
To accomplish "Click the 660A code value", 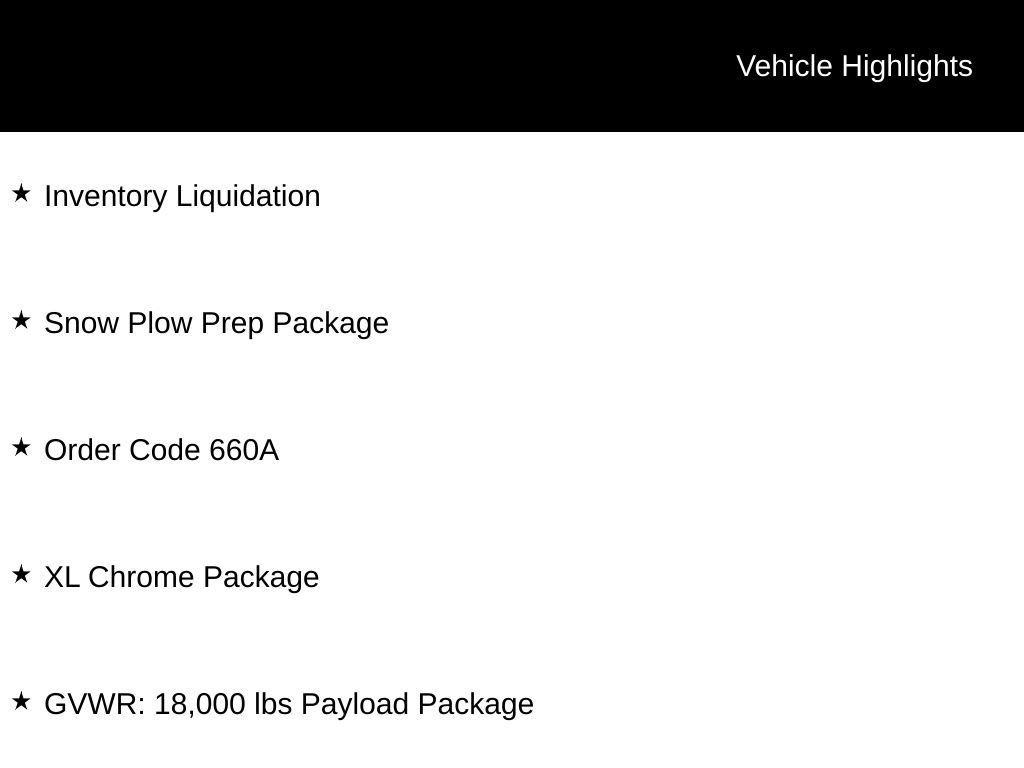I will pos(244,450).
